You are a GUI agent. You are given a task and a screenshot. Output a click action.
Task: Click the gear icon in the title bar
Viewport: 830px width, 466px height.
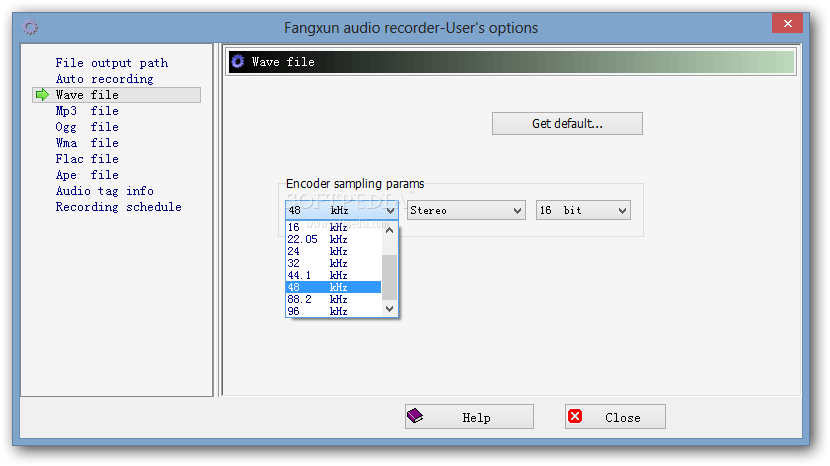[x=30, y=27]
